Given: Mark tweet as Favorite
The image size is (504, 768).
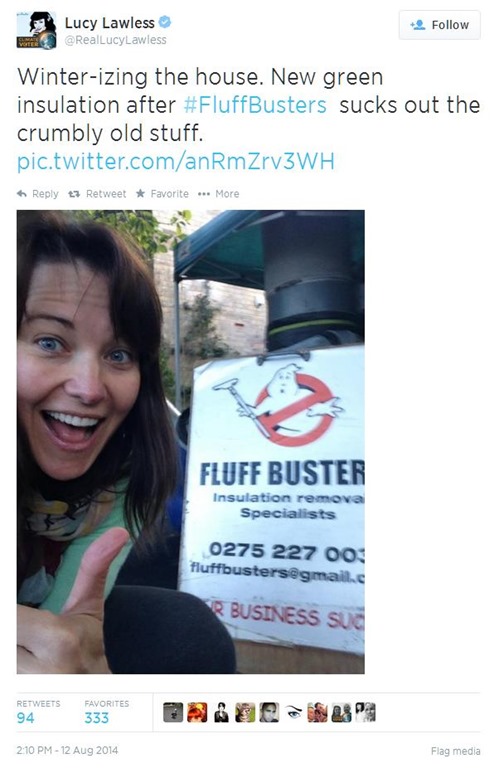Looking at the screenshot, I should pyautogui.click(x=162, y=194).
